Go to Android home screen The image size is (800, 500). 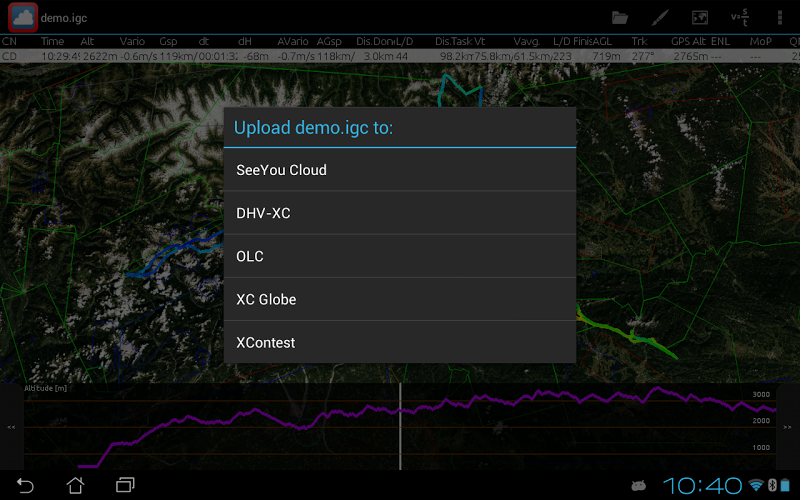[75, 485]
